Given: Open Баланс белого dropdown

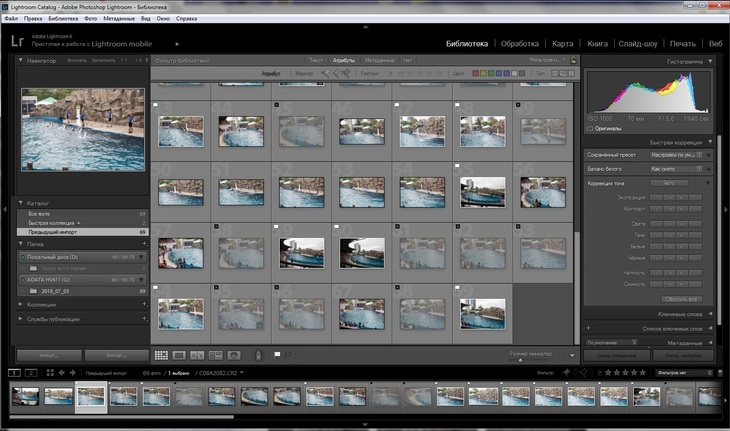Looking at the screenshot, I should 676,169.
